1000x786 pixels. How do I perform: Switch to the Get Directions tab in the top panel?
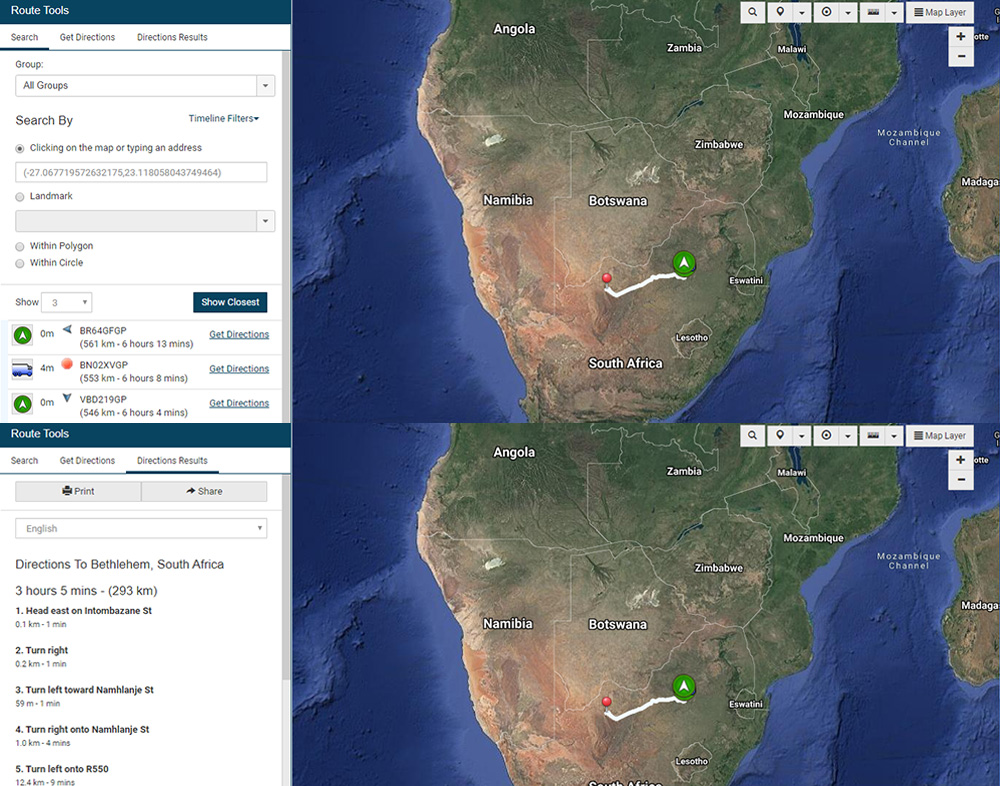click(x=87, y=37)
